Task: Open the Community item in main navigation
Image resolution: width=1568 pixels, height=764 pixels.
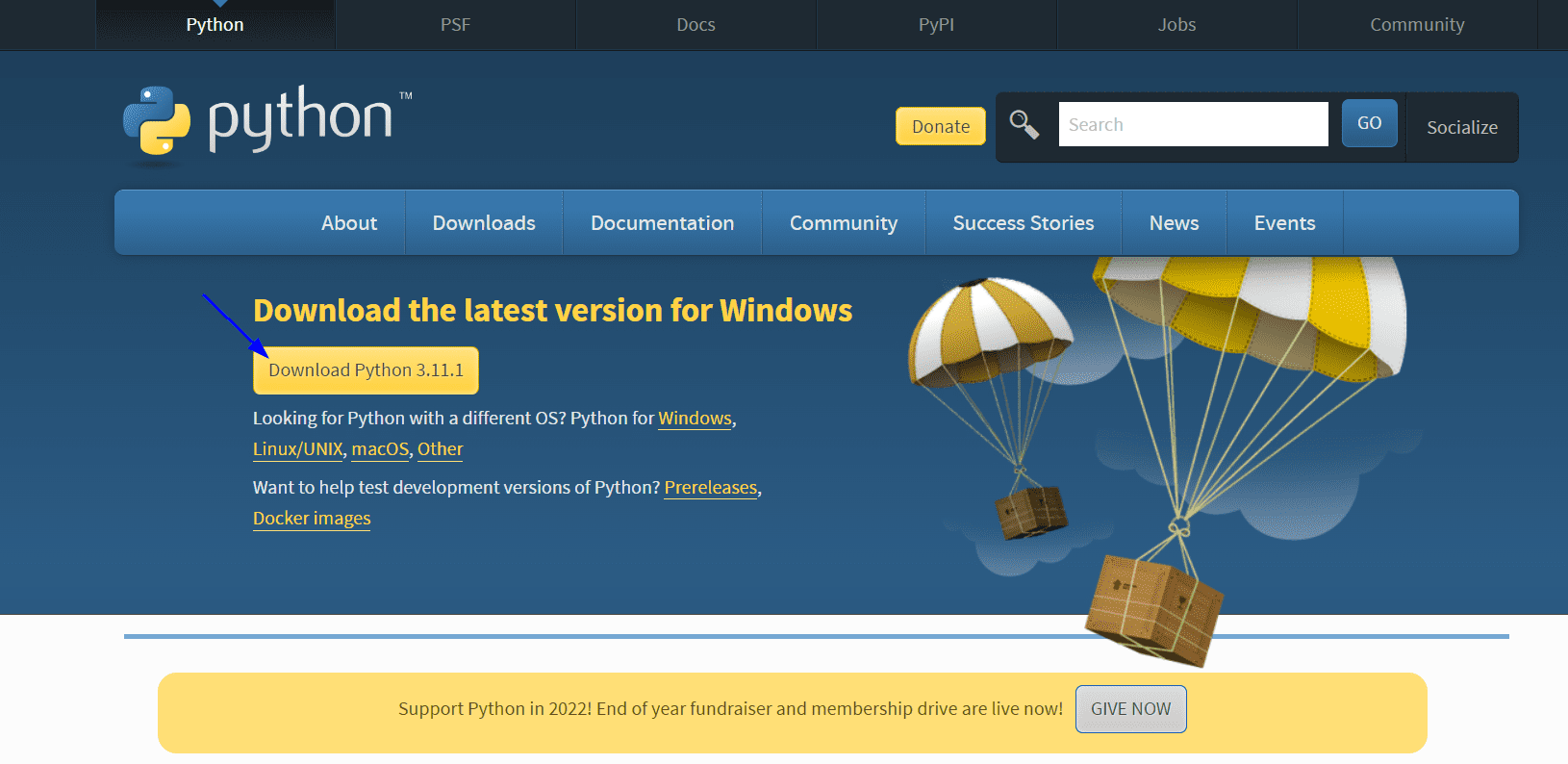Action: 843,223
